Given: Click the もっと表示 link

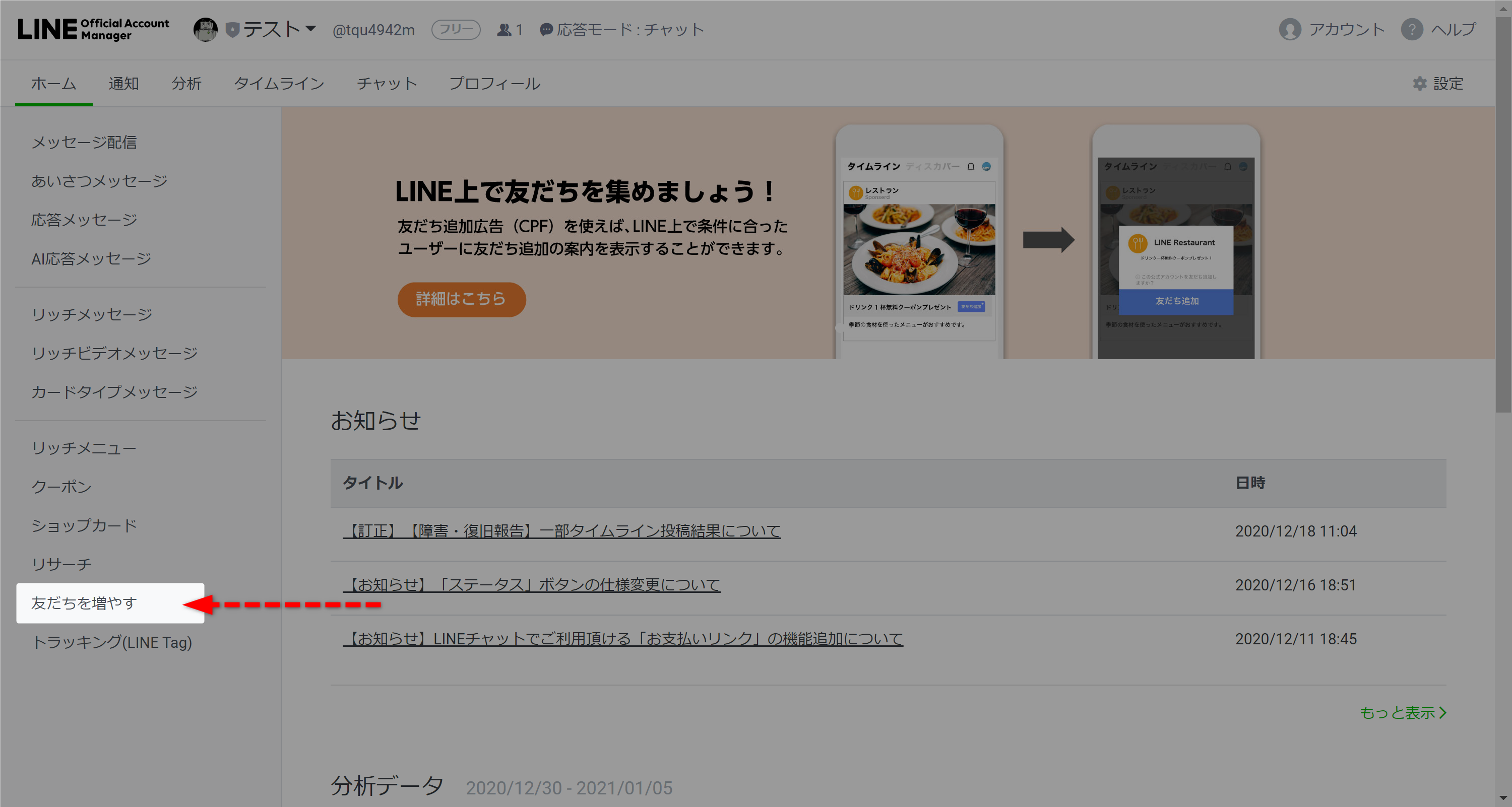Looking at the screenshot, I should click(x=1403, y=713).
